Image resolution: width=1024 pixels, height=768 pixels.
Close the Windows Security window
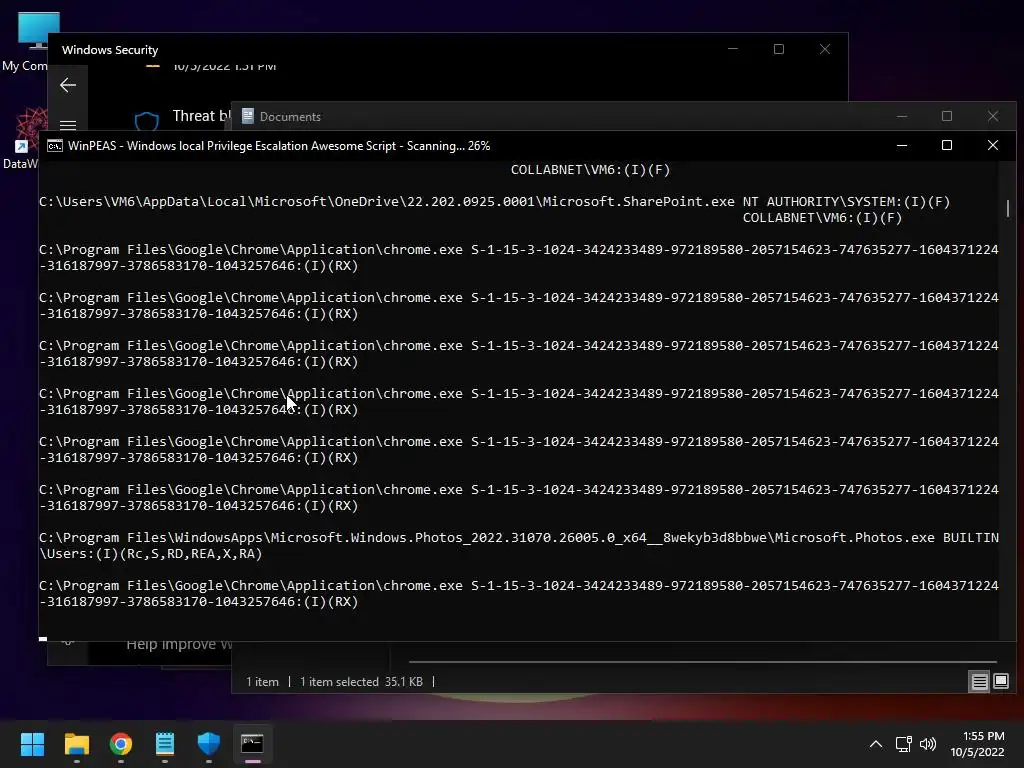(x=825, y=49)
